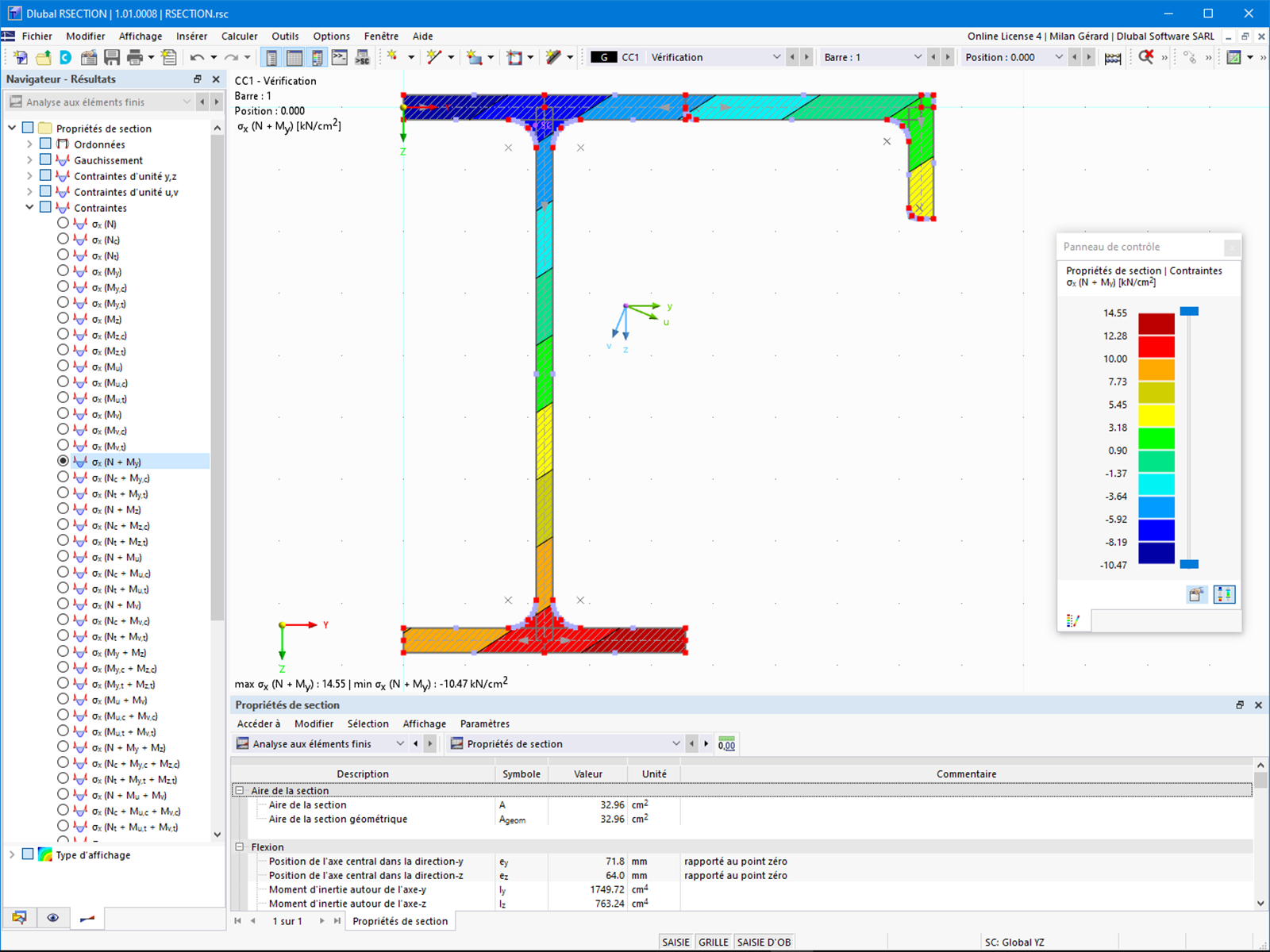Collapse the Propriétés de section tree node

click(12, 128)
